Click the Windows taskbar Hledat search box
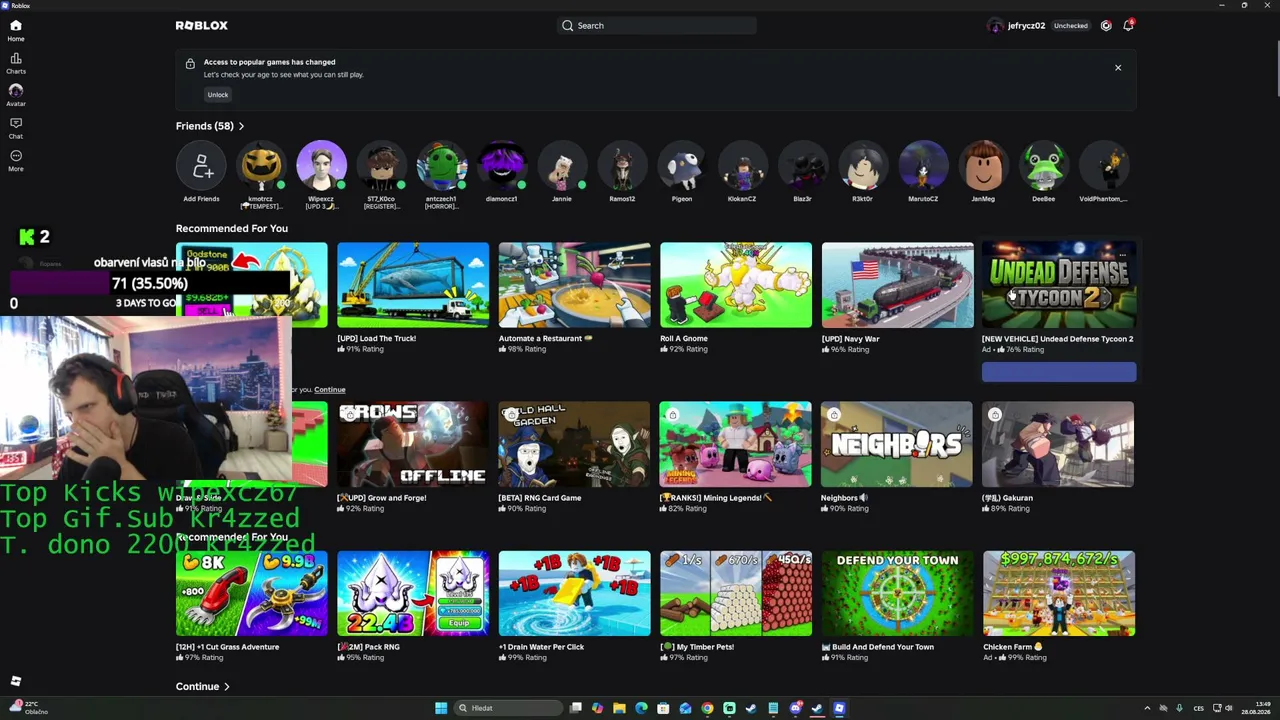Screen dimensions: 1280x720 [509, 708]
